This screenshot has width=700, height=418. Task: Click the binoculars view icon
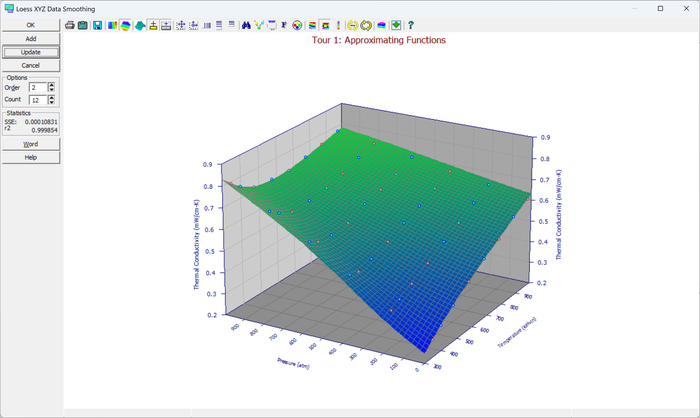coord(246,25)
